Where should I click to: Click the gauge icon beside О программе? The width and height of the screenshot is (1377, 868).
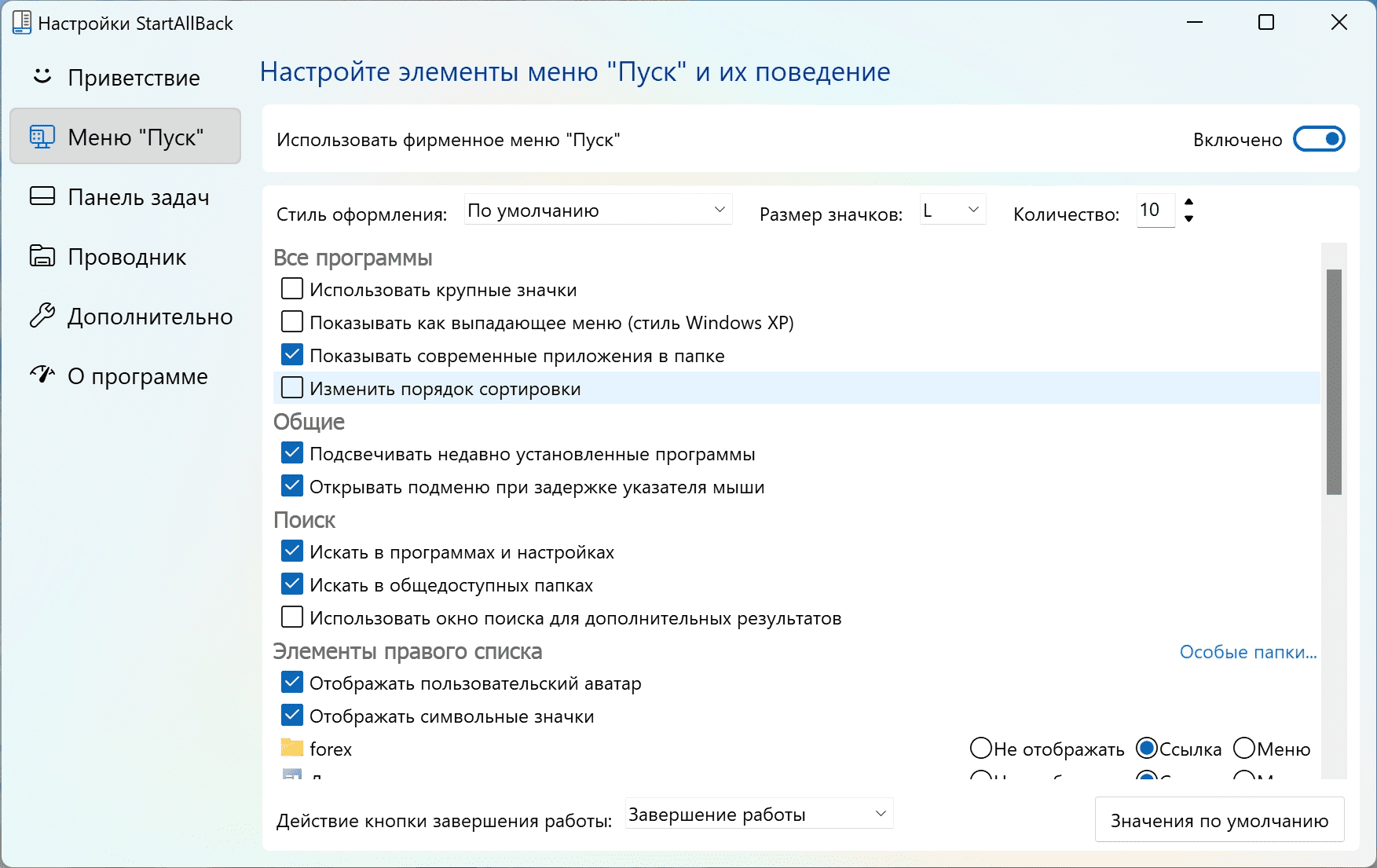pyautogui.click(x=42, y=375)
